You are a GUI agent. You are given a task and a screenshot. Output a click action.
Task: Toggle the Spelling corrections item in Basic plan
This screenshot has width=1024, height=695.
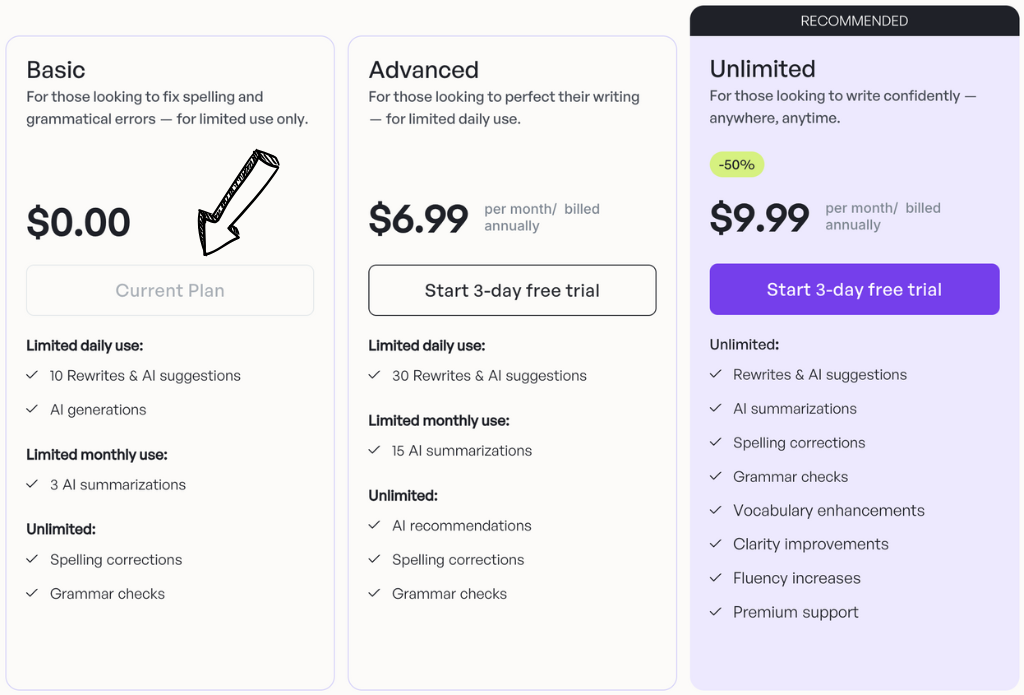tap(116, 560)
